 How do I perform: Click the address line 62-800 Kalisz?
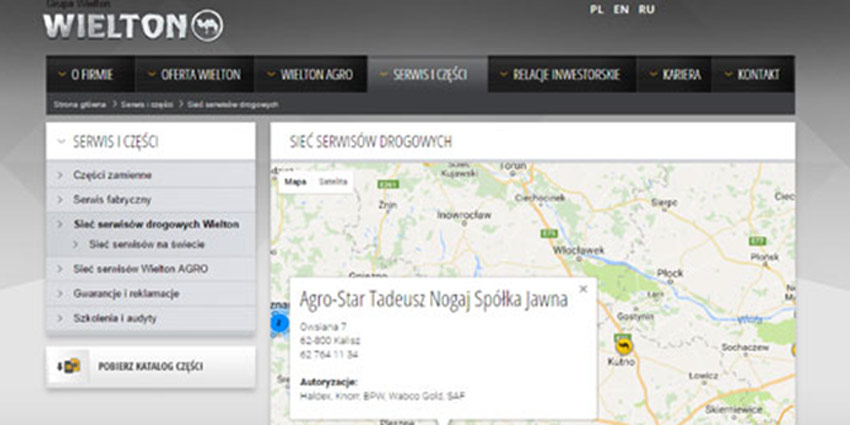pyautogui.click(x=330, y=340)
